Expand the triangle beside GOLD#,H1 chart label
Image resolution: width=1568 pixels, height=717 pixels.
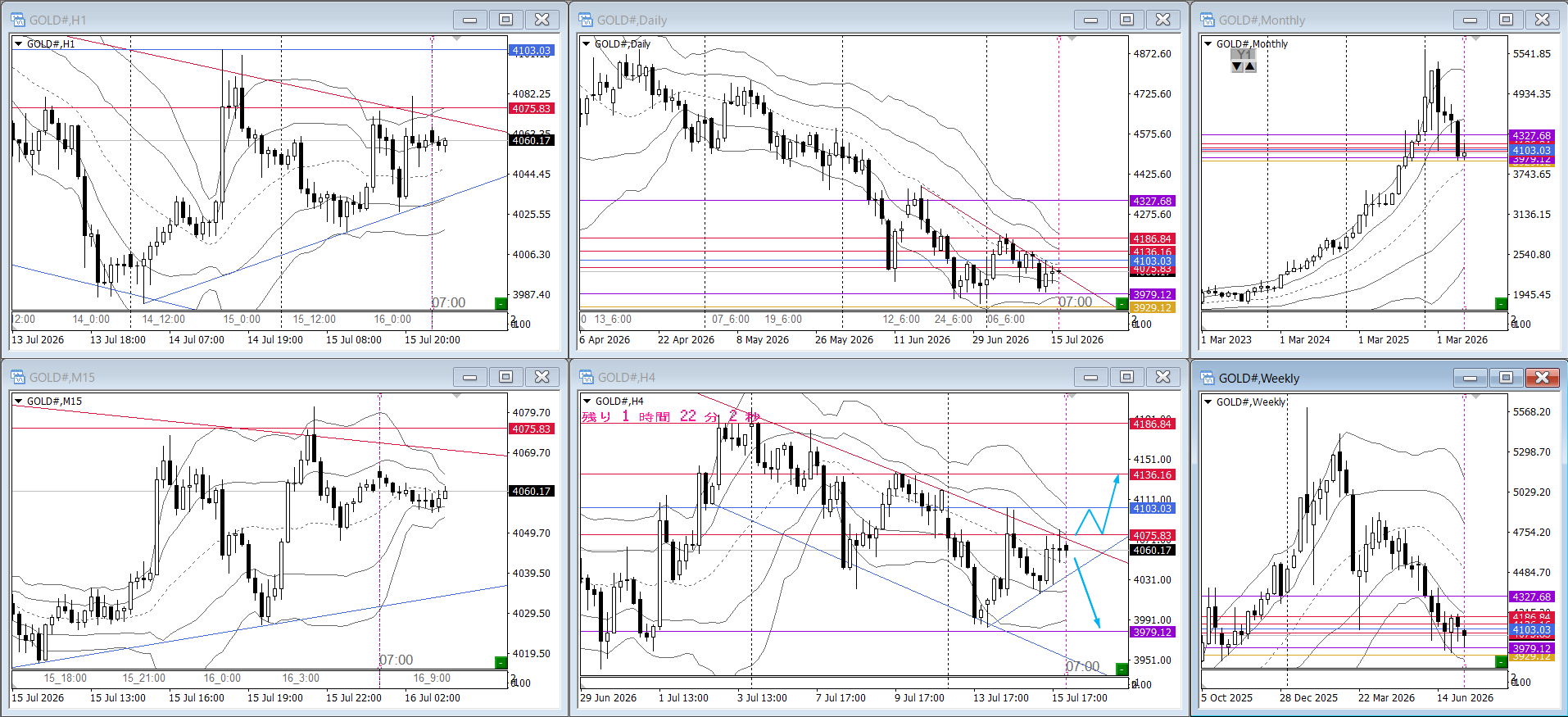(x=19, y=43)
